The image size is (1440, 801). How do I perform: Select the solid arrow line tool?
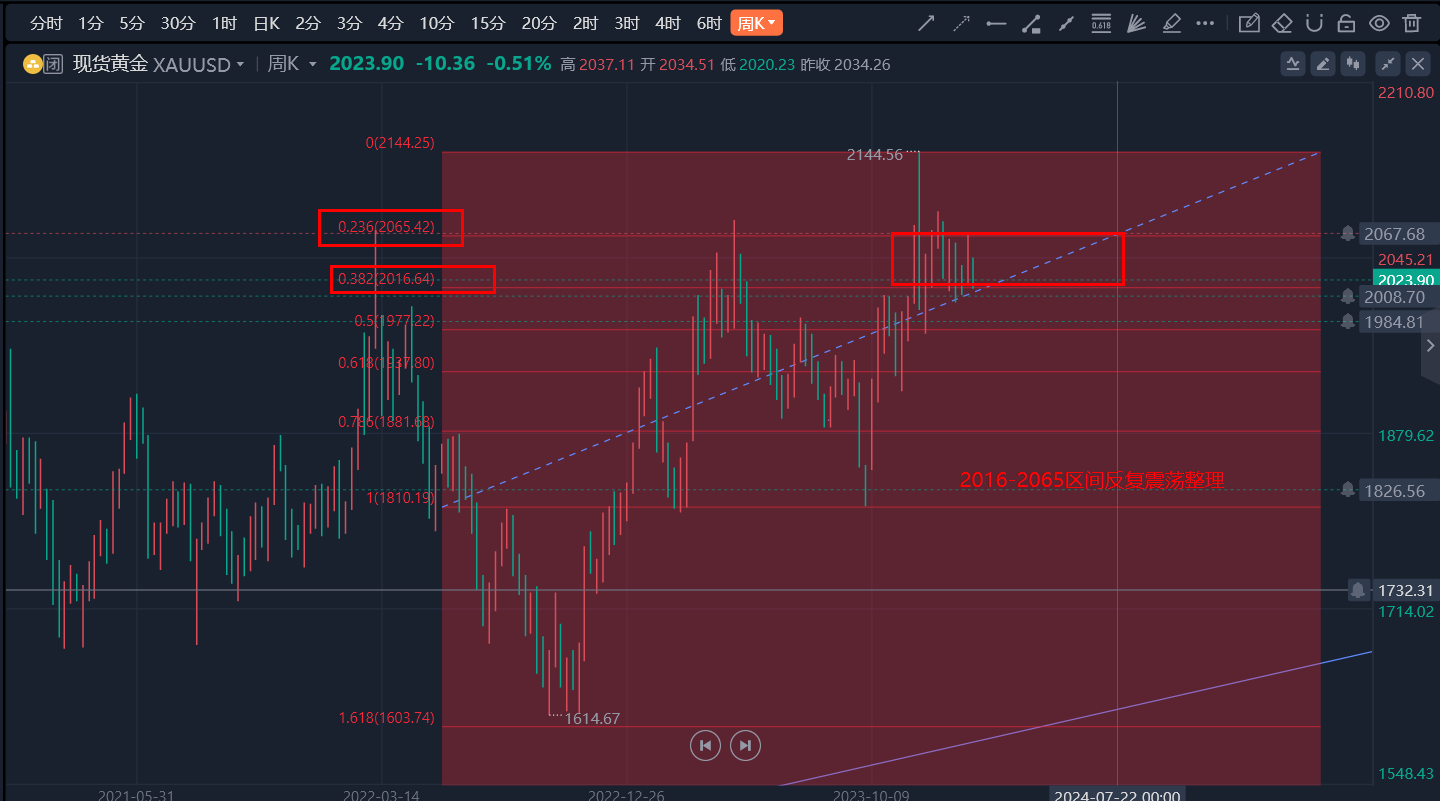[x=927, y=23]
